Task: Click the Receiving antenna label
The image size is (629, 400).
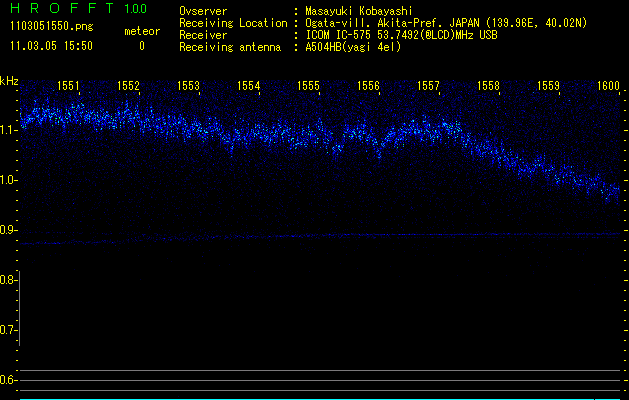Action: click(230, 47)
